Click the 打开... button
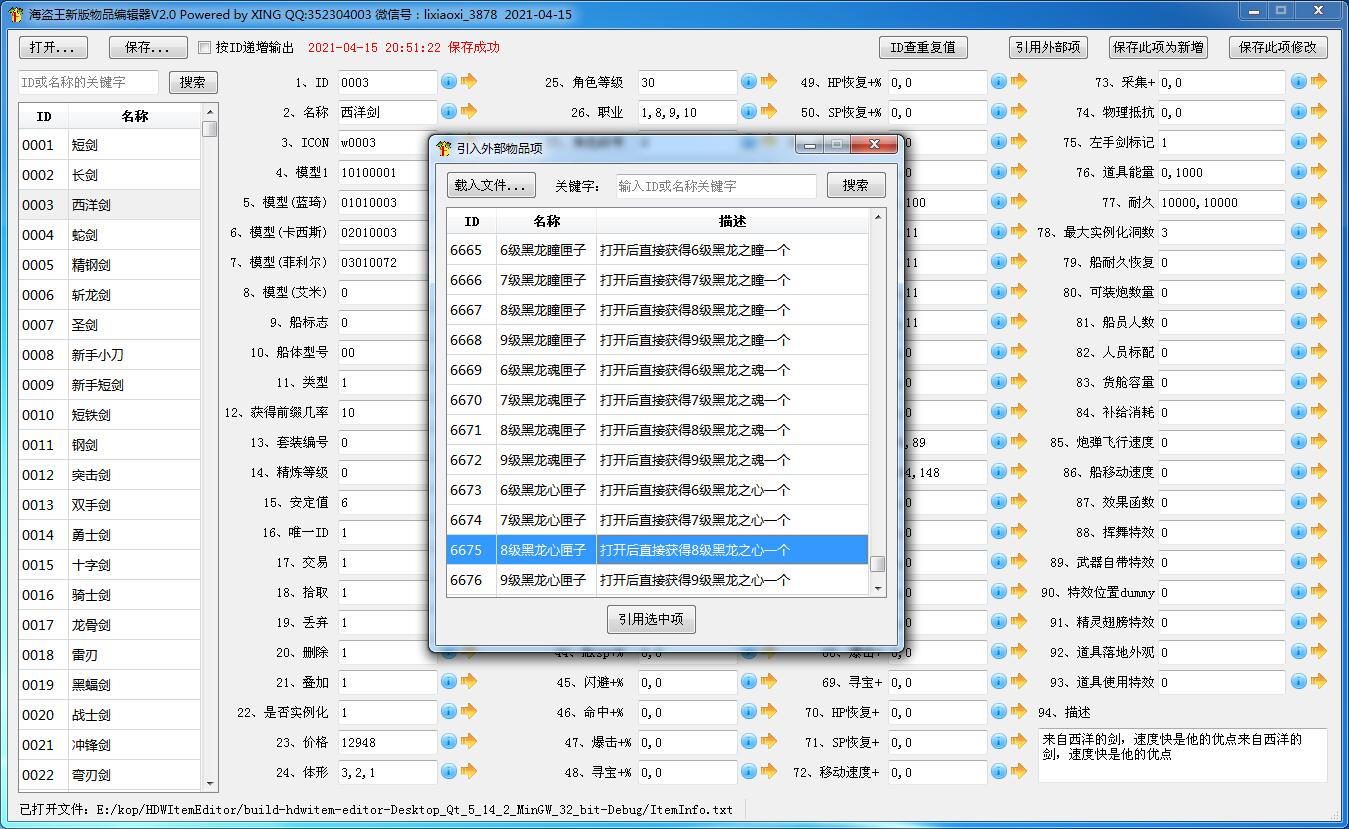 (53, 47)
